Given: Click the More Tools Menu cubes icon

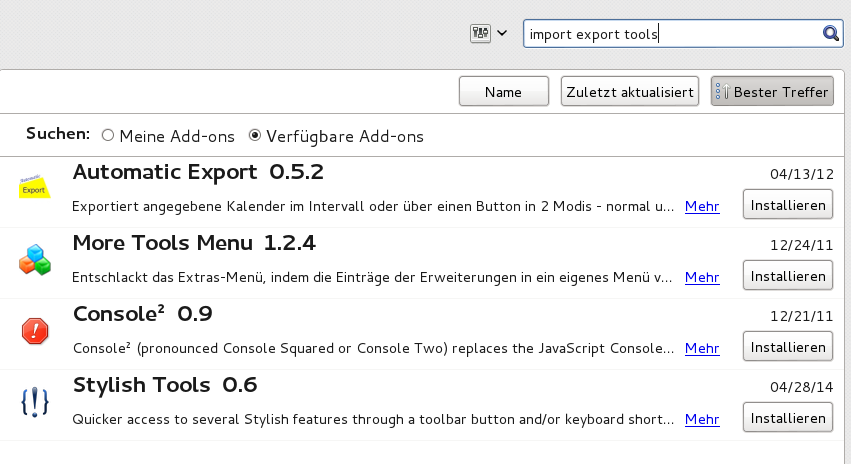Looking at the screenshot, I should coord(35,259).
